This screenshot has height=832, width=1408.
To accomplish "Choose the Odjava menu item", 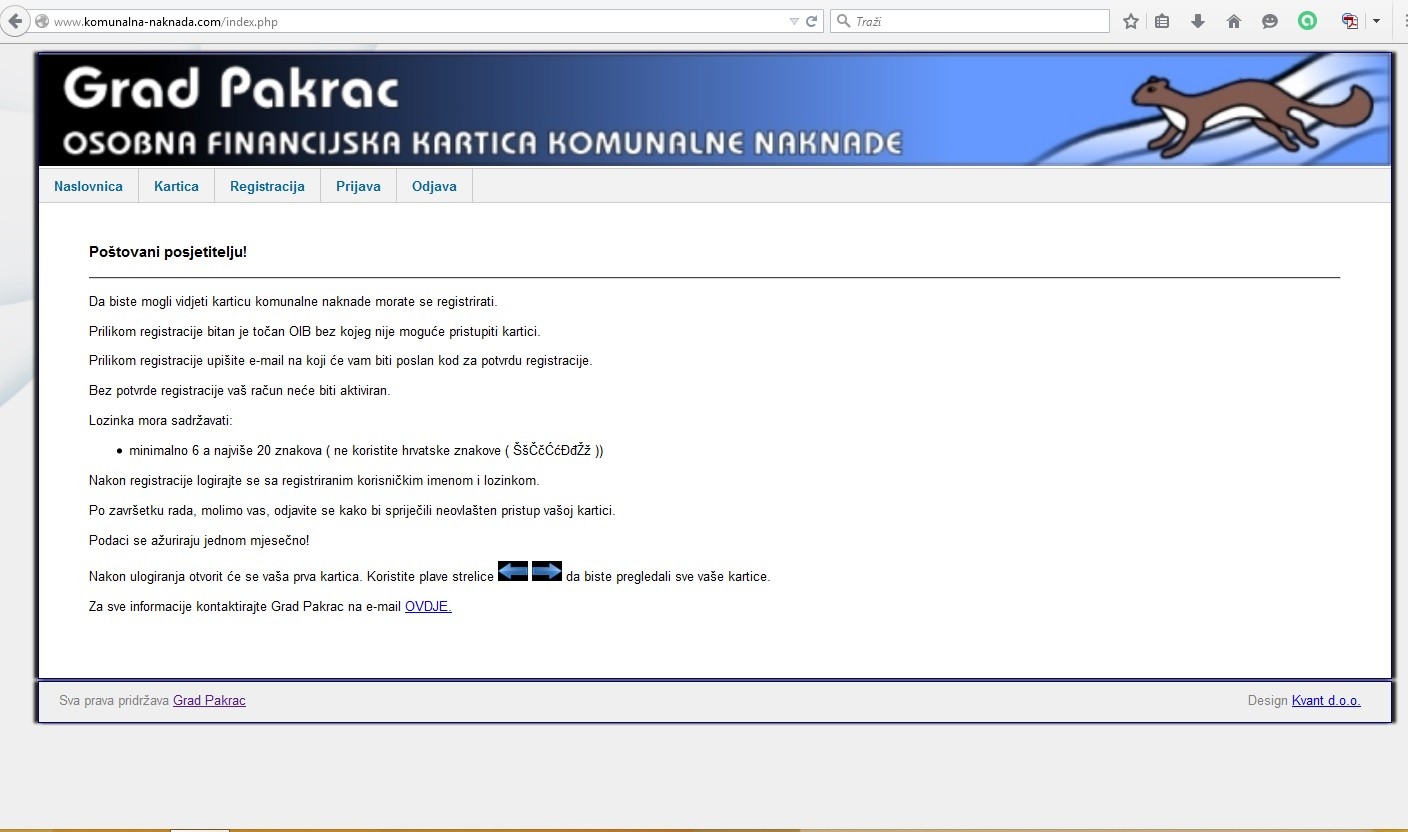I will pyautogui.click(x=434, y=186).
